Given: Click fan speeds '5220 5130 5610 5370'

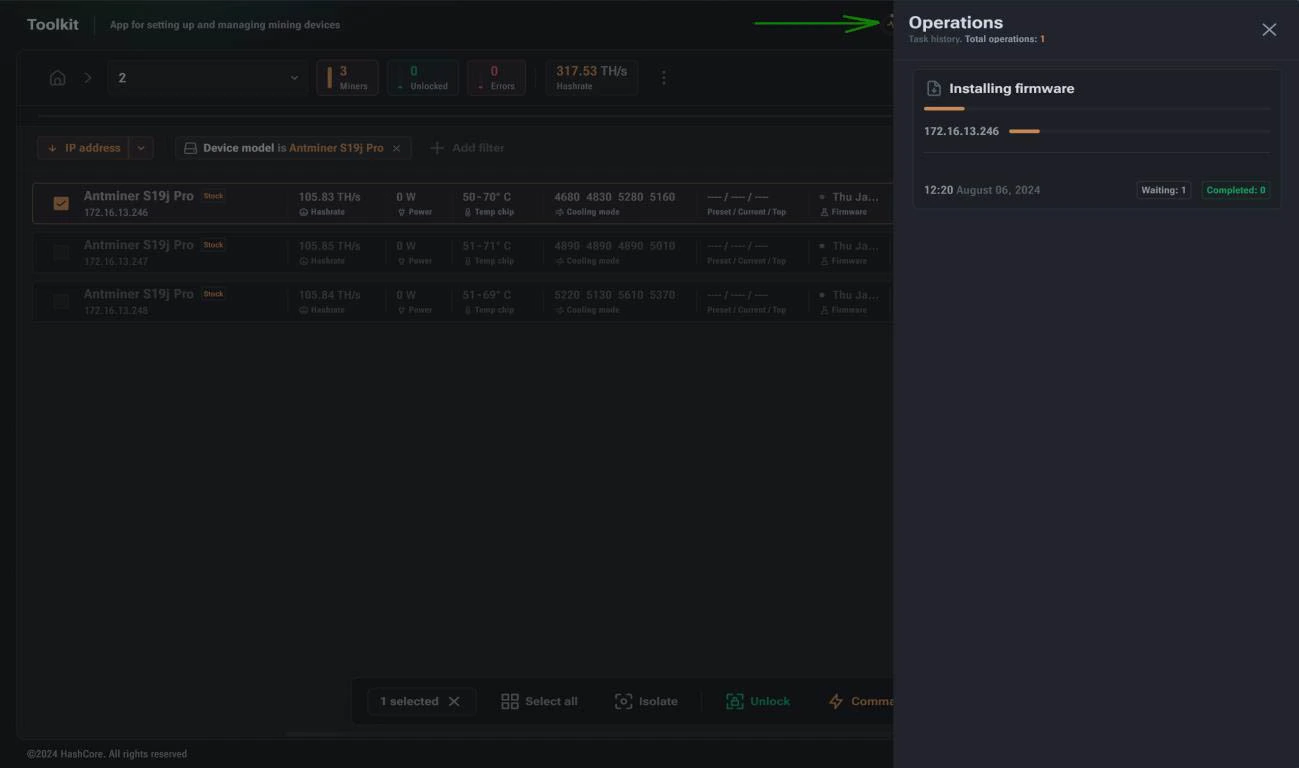Looking at the screenshot, I should tap(615, 295).
